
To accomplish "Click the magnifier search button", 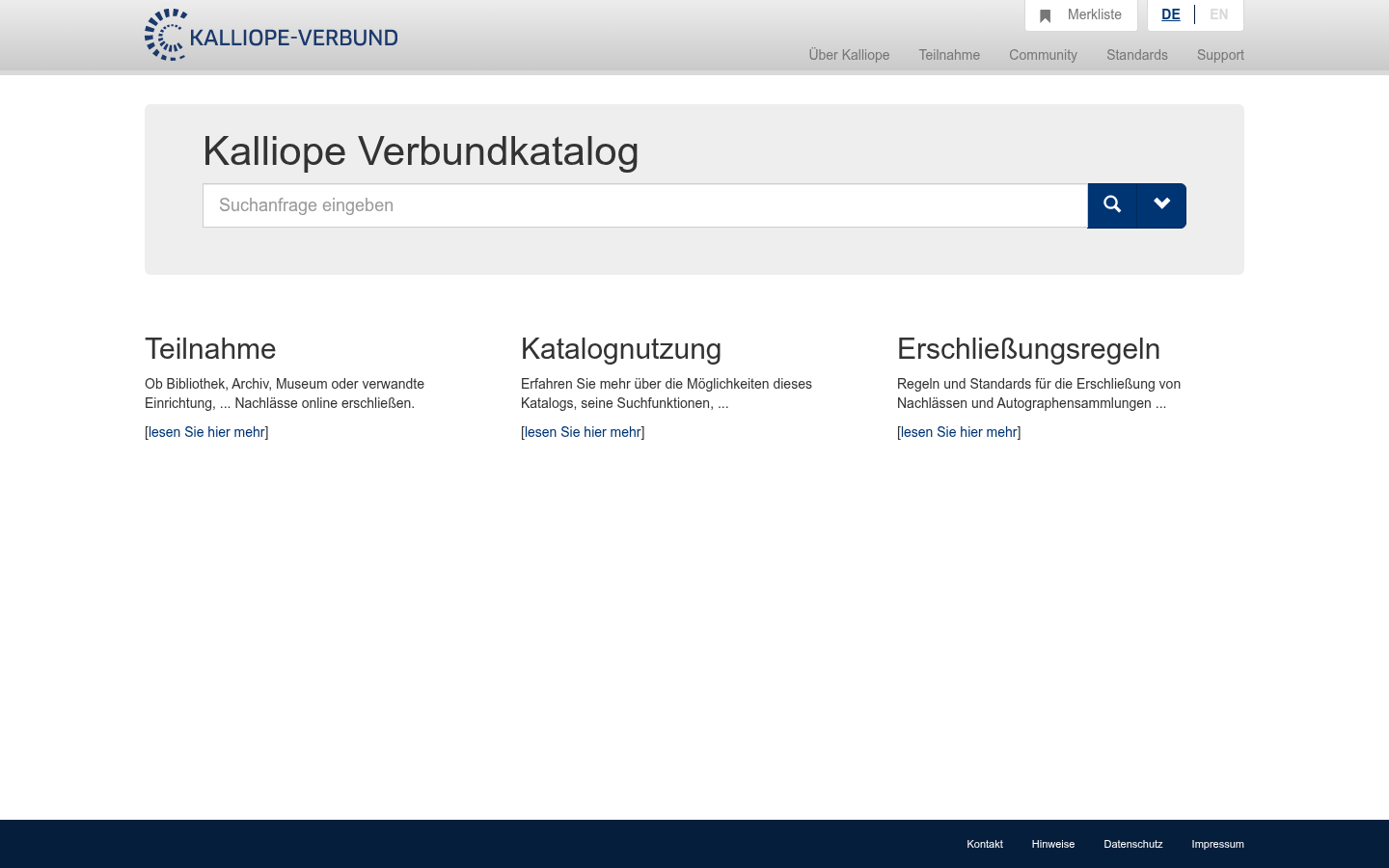I will [1112, 205].
